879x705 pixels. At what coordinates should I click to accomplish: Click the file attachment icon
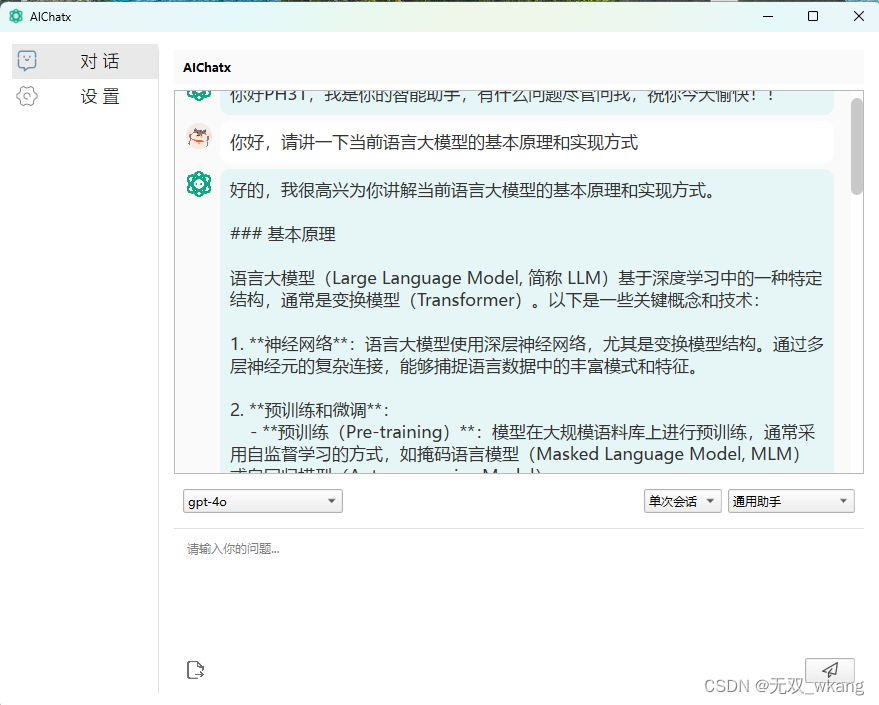(196, 669)
